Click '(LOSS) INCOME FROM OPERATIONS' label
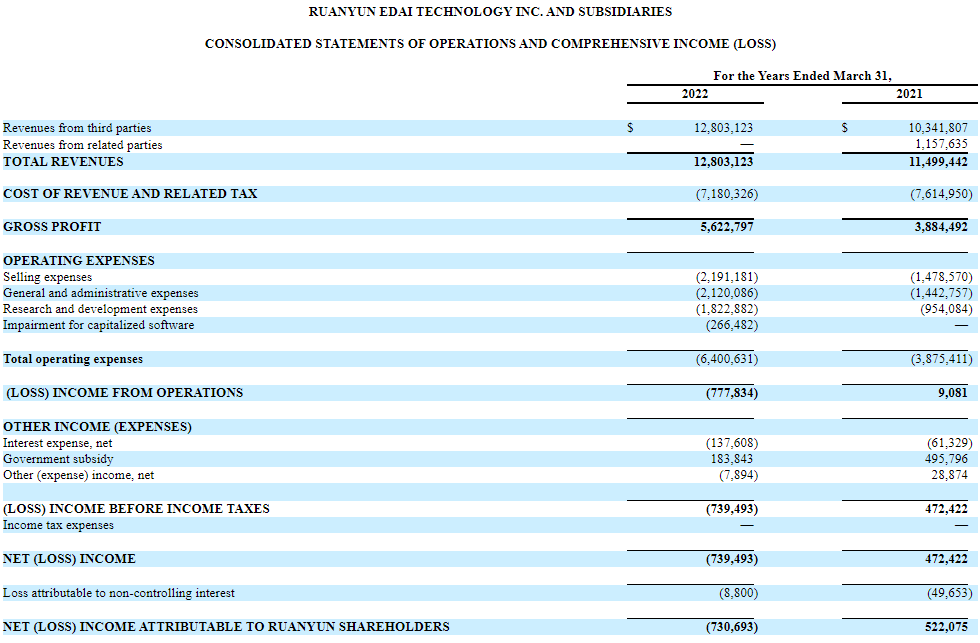Screen dimensions: 980x643 point(124,393)
